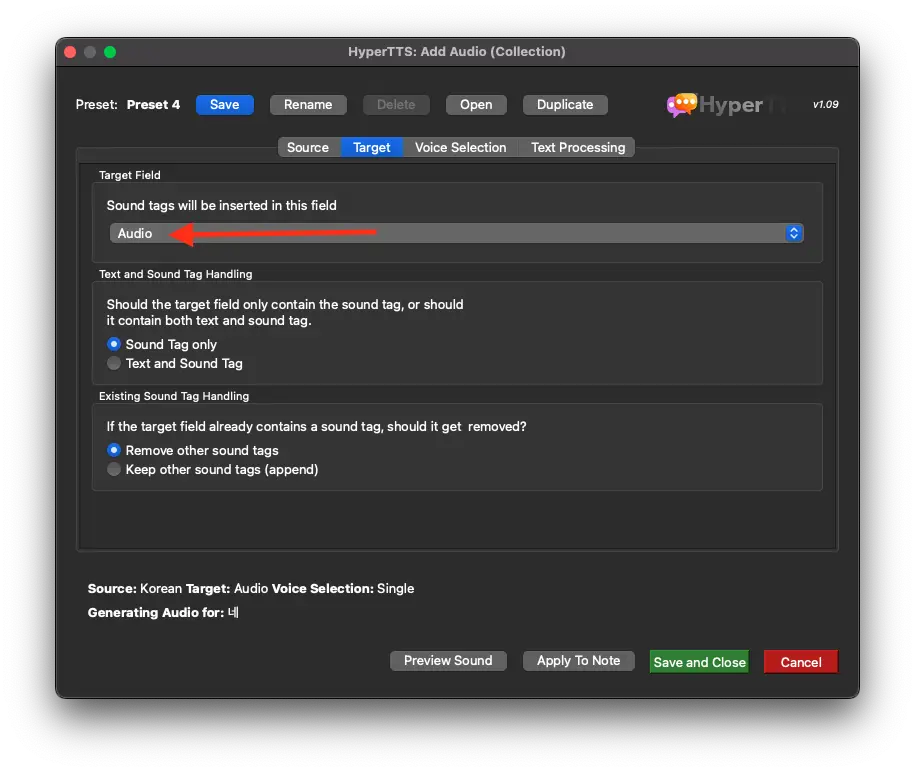Go to the Text Processing tab
915x772 pixels.
pos(578,148)
